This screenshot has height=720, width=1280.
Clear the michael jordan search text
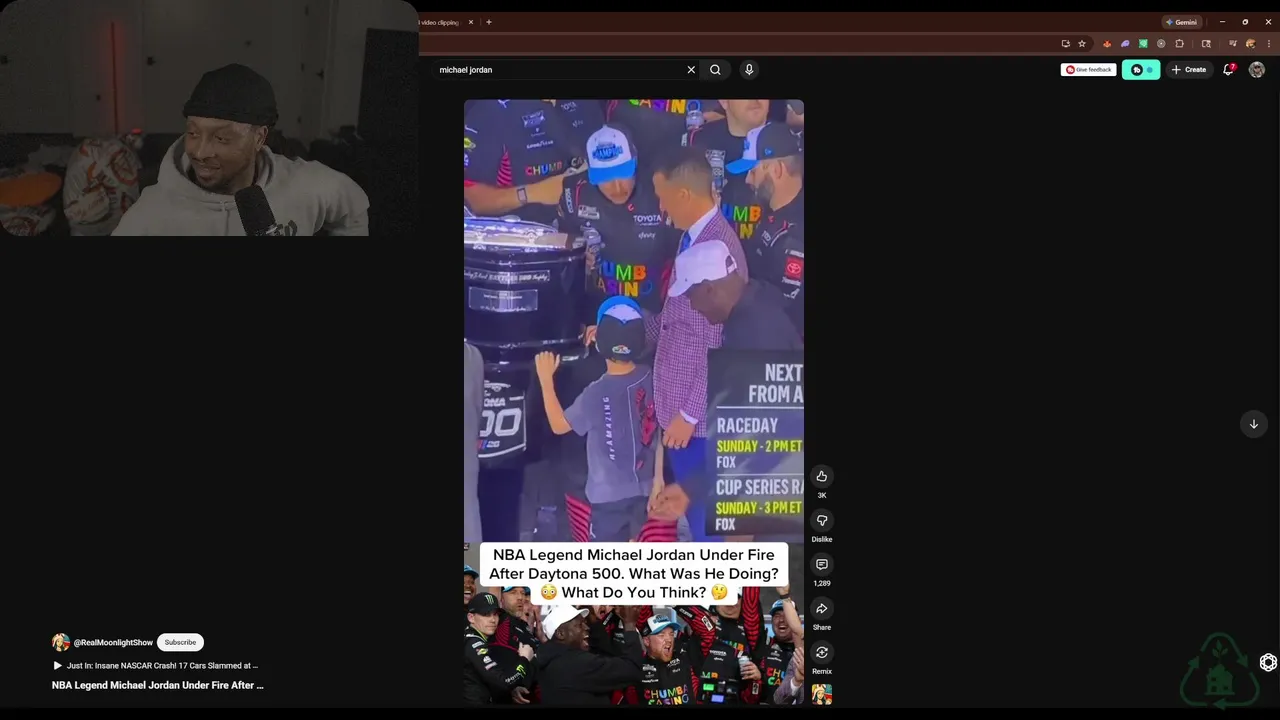[691, 70]
